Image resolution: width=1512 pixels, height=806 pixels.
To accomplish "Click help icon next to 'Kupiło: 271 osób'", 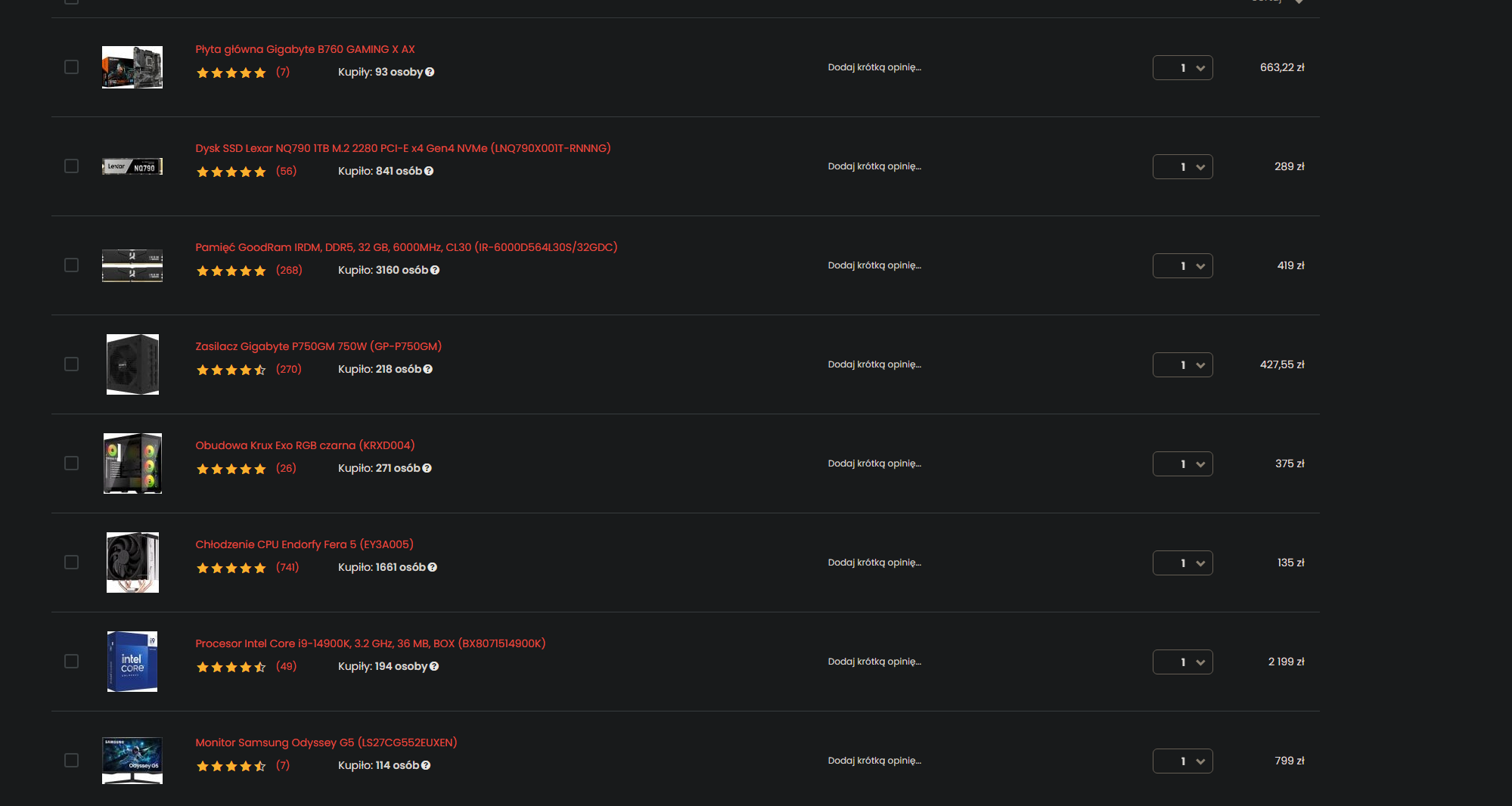I will tap(427, 468).
